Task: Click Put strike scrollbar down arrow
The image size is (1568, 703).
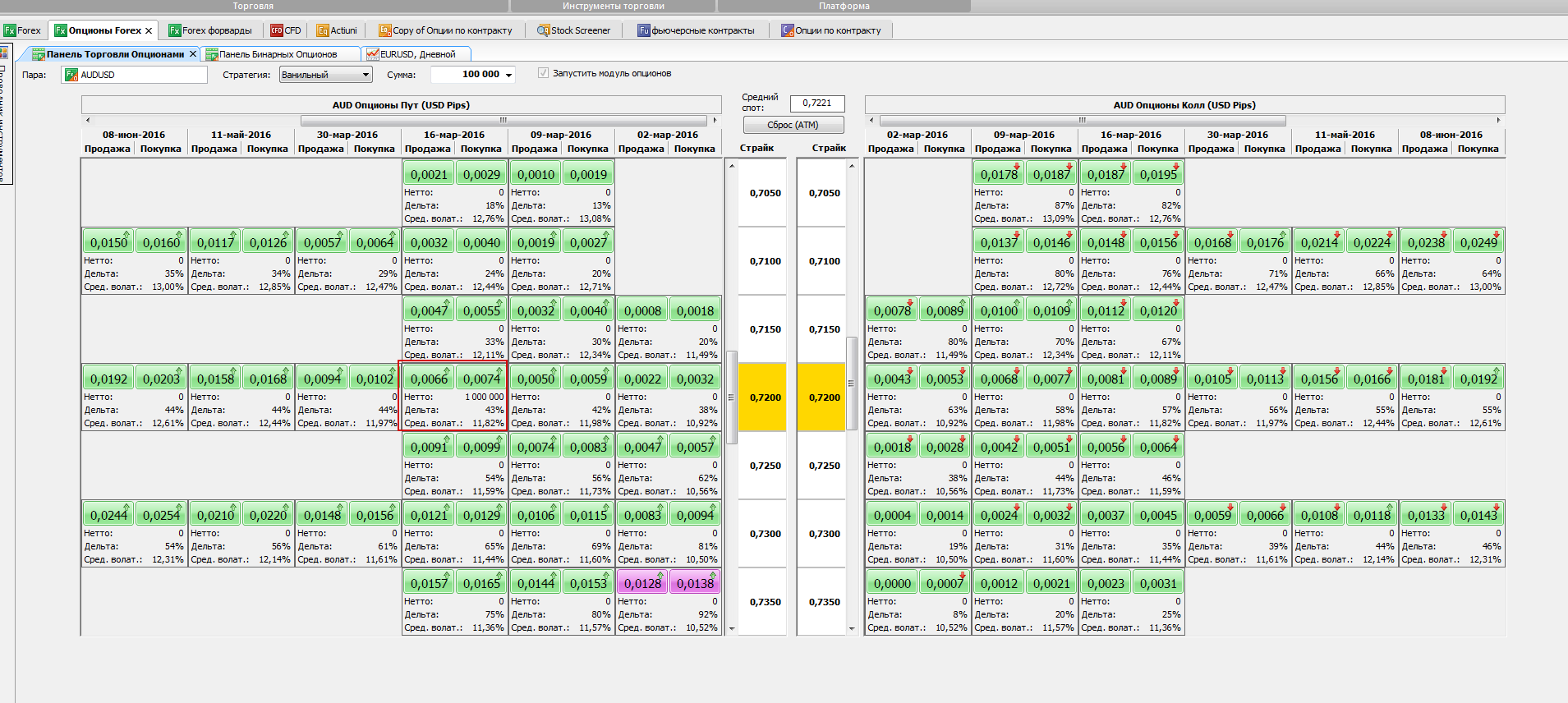Action: click(732, 629)
